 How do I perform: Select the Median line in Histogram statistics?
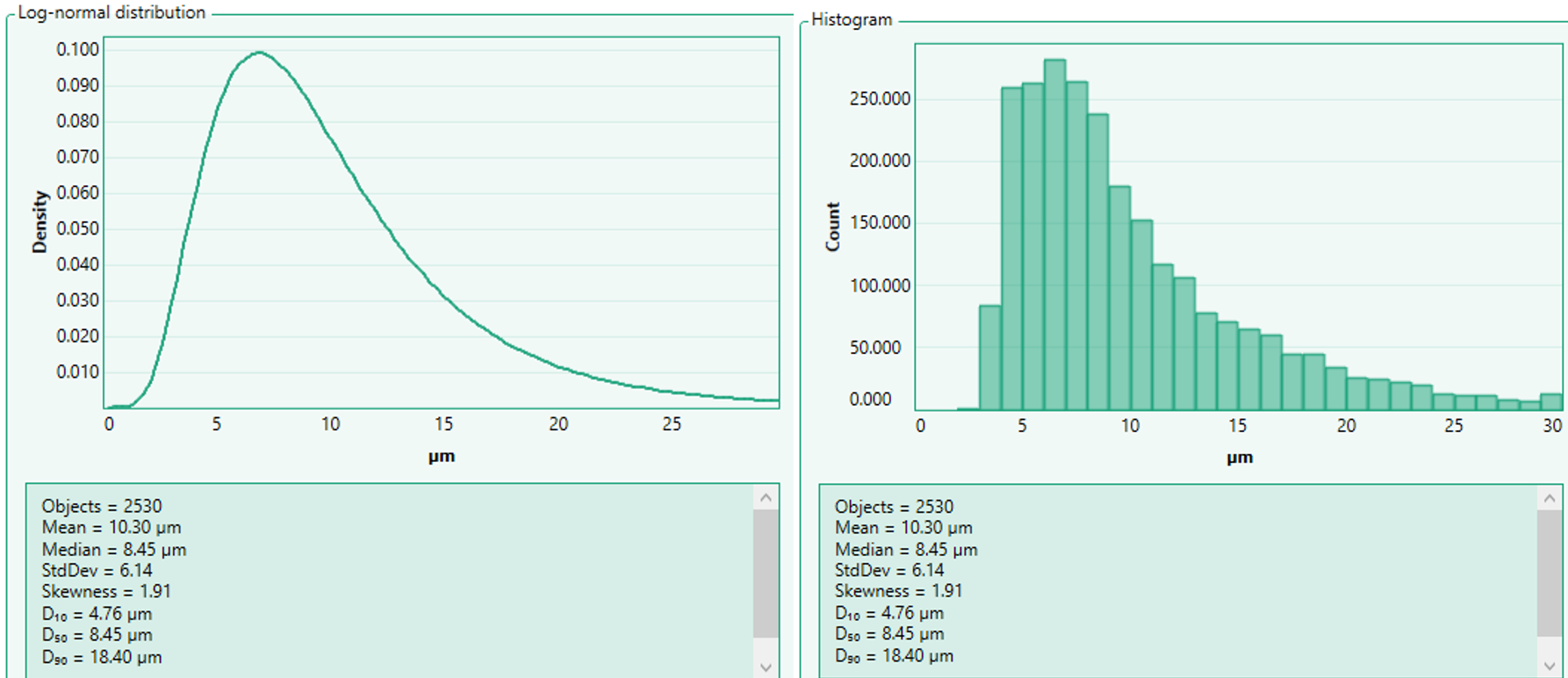tap(905, 550)
